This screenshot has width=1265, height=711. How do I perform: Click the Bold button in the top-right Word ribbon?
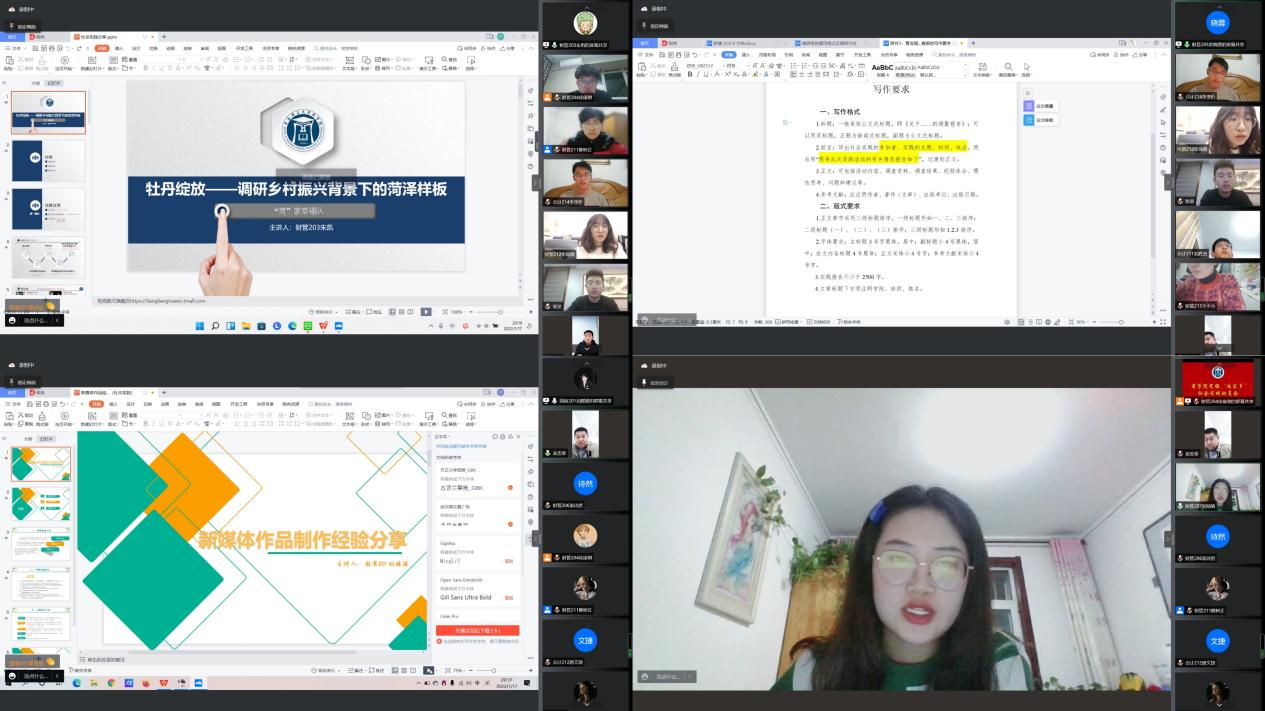[690, 74]
